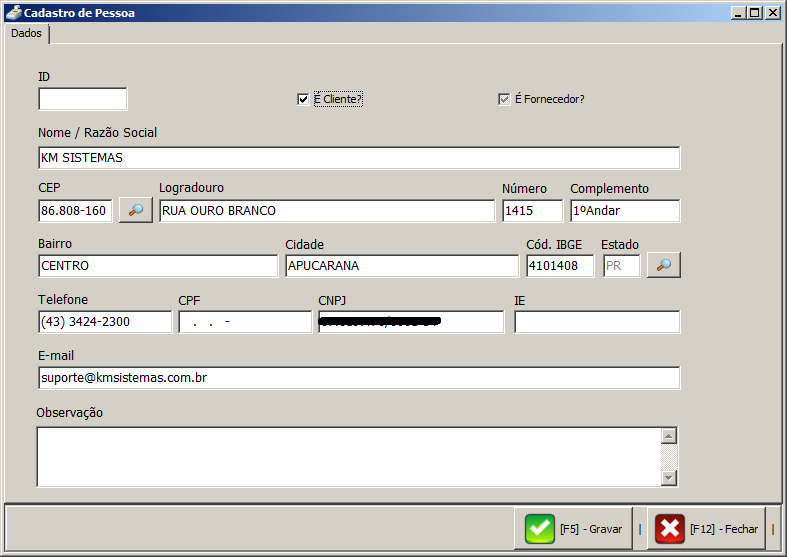Click the Observação scrollbar down arrow

coord(669,478)
